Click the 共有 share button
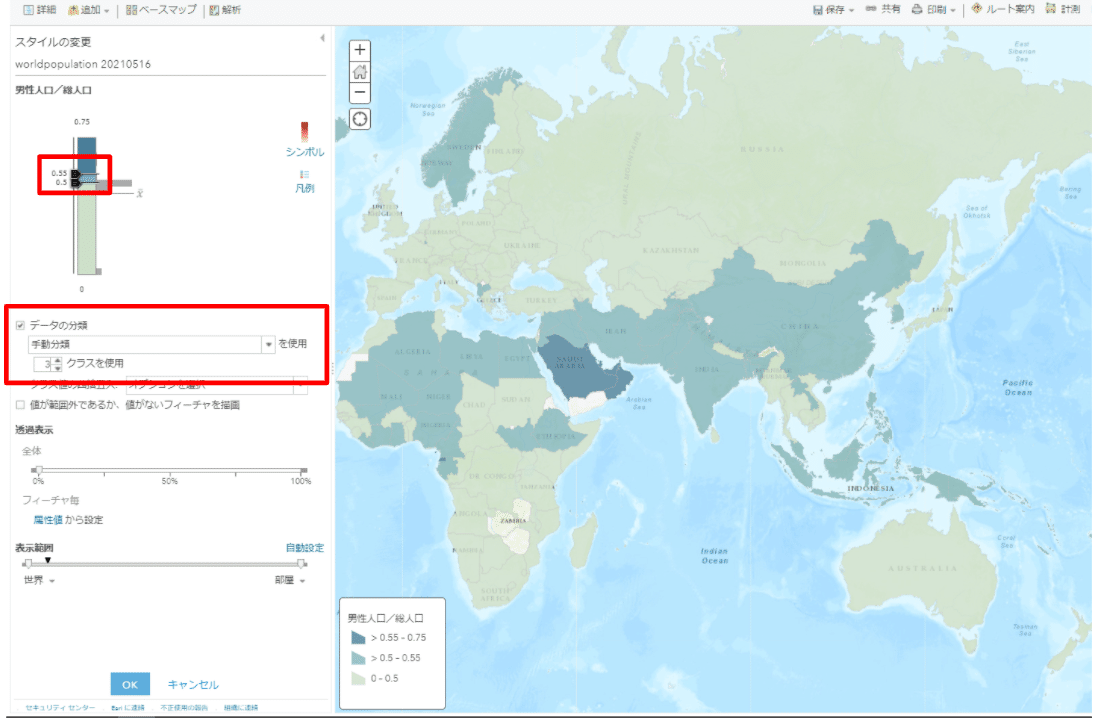Viewport: 1094px width, 718px height. (x=883, y=9)
